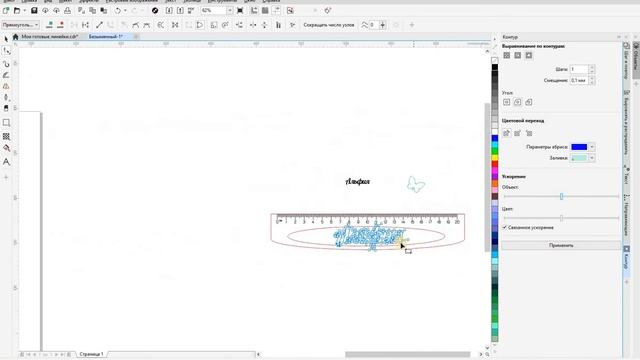
Task: Pick the red swatch in color palette
Action: [495, 164]
